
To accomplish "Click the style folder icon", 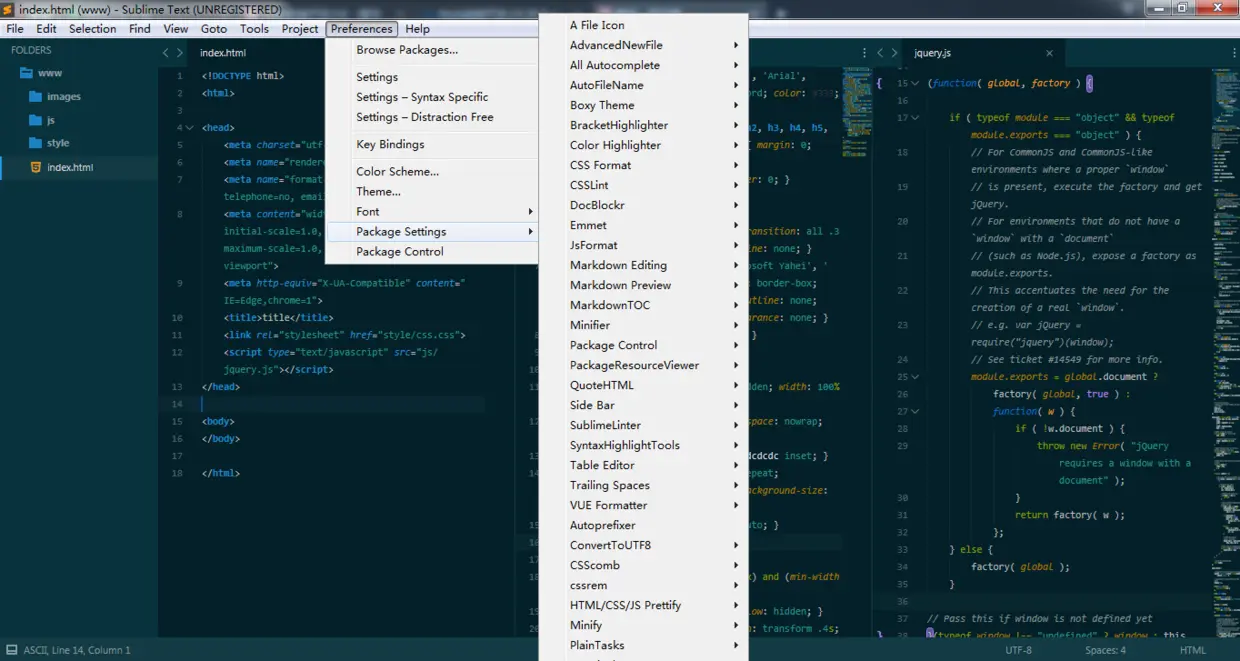I will pyautogui.click(x=36, y=143).
